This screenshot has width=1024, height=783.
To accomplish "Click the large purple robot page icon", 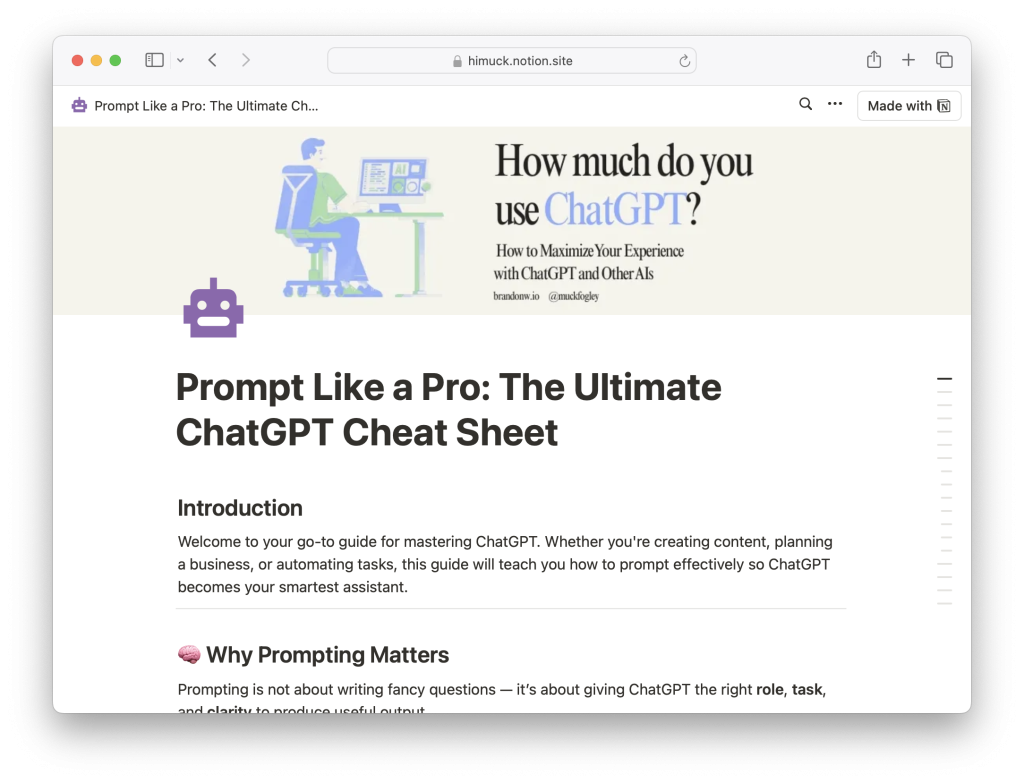I will pos(213,308).
